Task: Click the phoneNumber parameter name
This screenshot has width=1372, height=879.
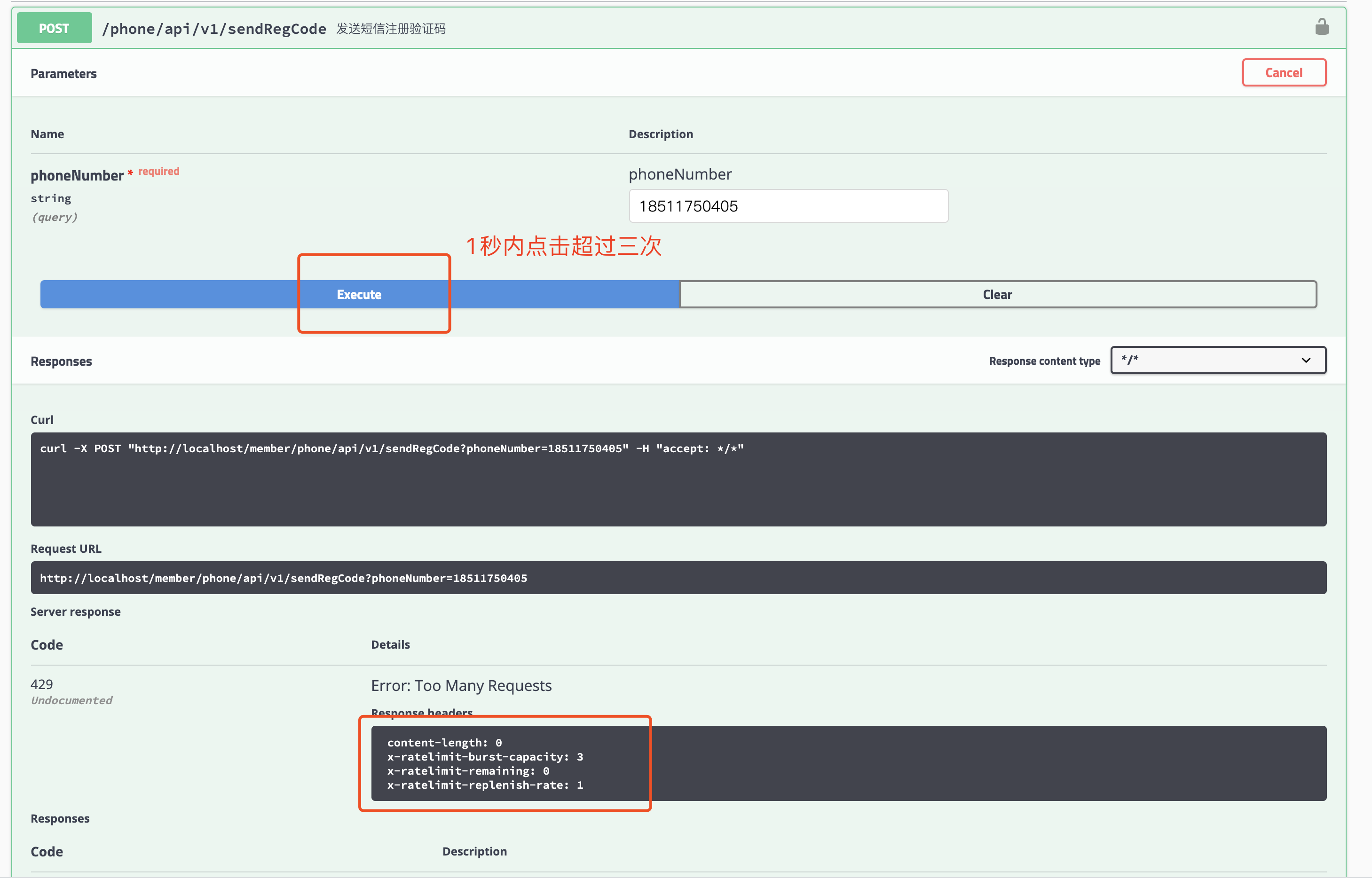Action: point(77,175)
